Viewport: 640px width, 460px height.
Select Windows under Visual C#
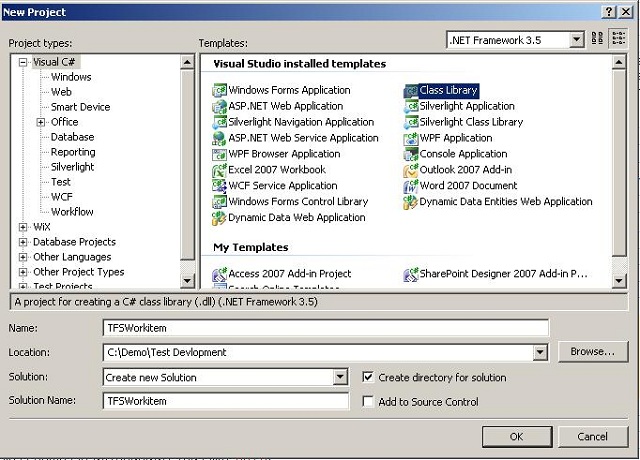click(71, 77)
